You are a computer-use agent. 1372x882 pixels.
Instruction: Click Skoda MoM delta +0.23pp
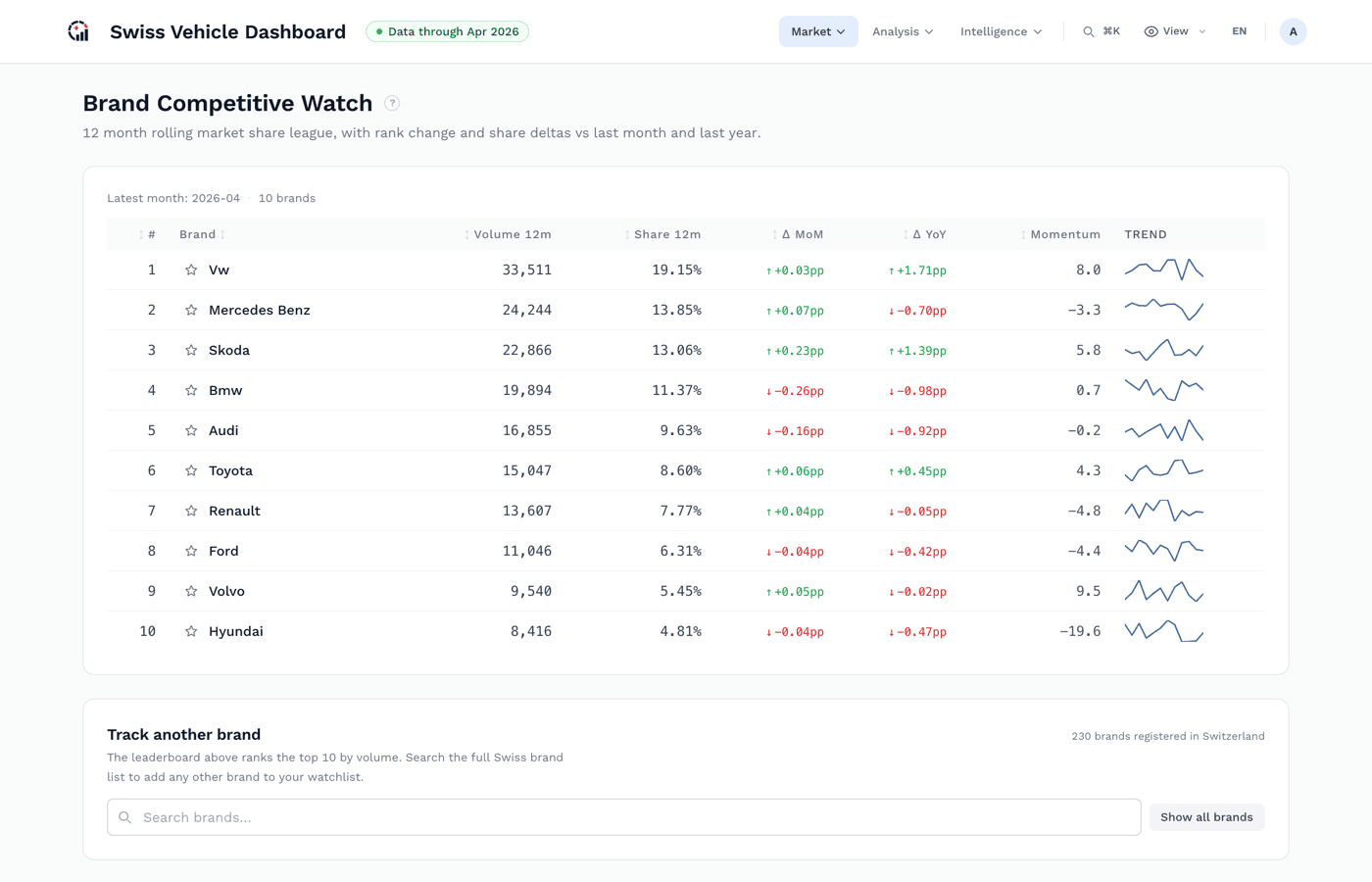pos(795,350)
